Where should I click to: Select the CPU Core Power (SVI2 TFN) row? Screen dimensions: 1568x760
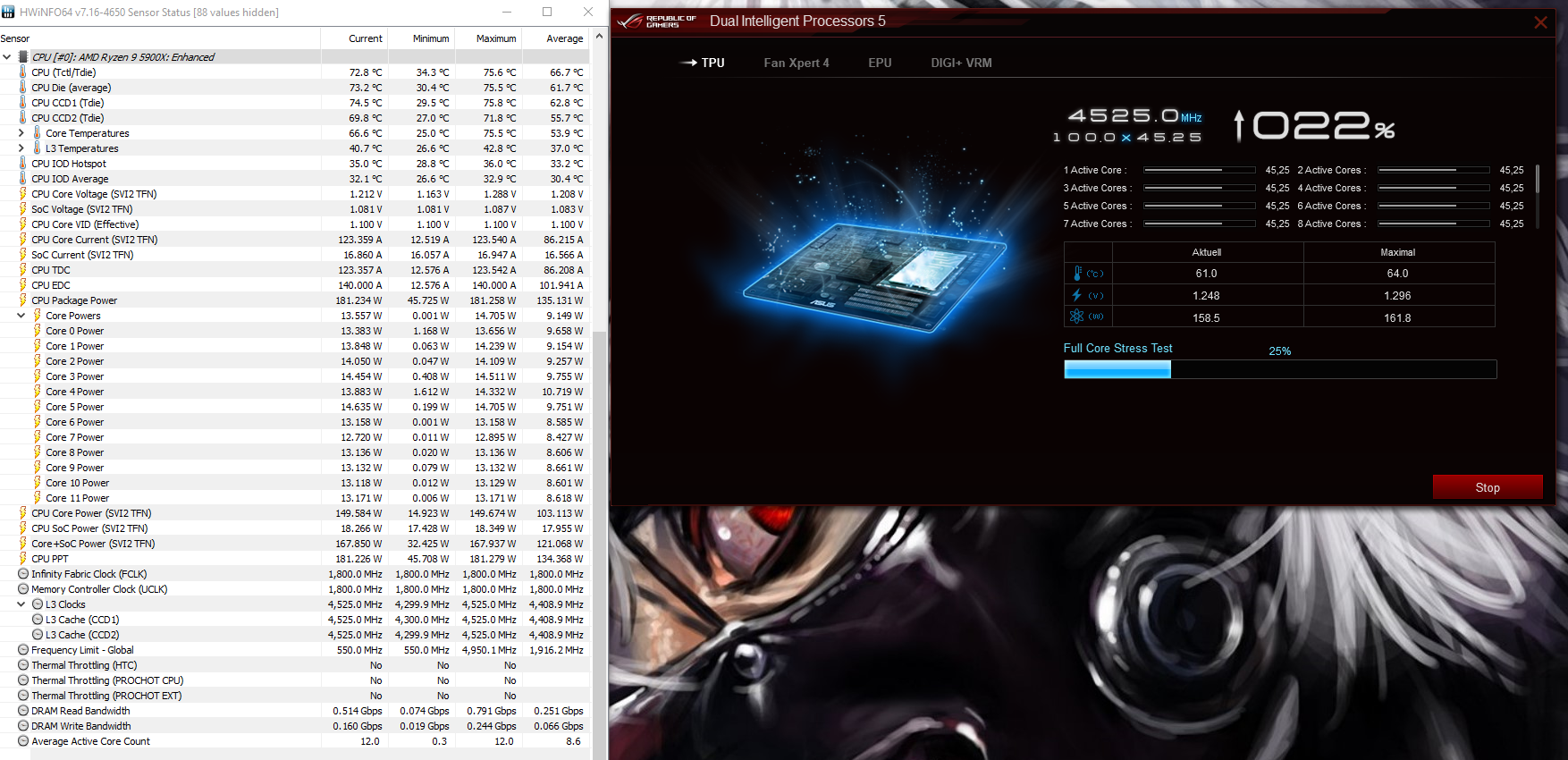[x=295, y=512]
